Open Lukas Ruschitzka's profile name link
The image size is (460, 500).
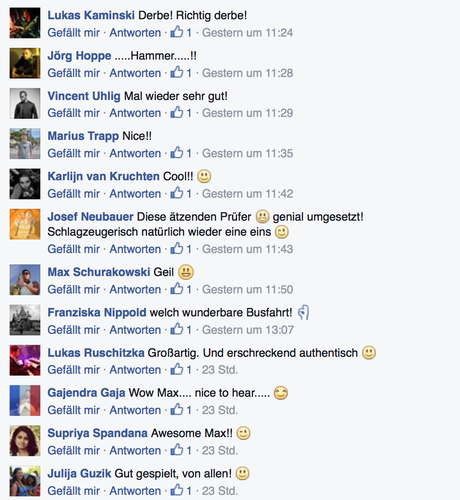pyautogui.click(x=96, y=353)
